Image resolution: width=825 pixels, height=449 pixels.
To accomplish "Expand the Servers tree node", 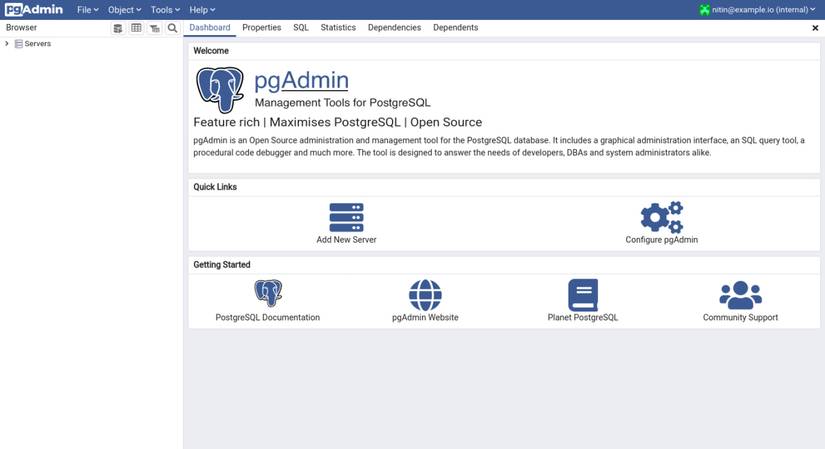I will click(x=7, y=44).
